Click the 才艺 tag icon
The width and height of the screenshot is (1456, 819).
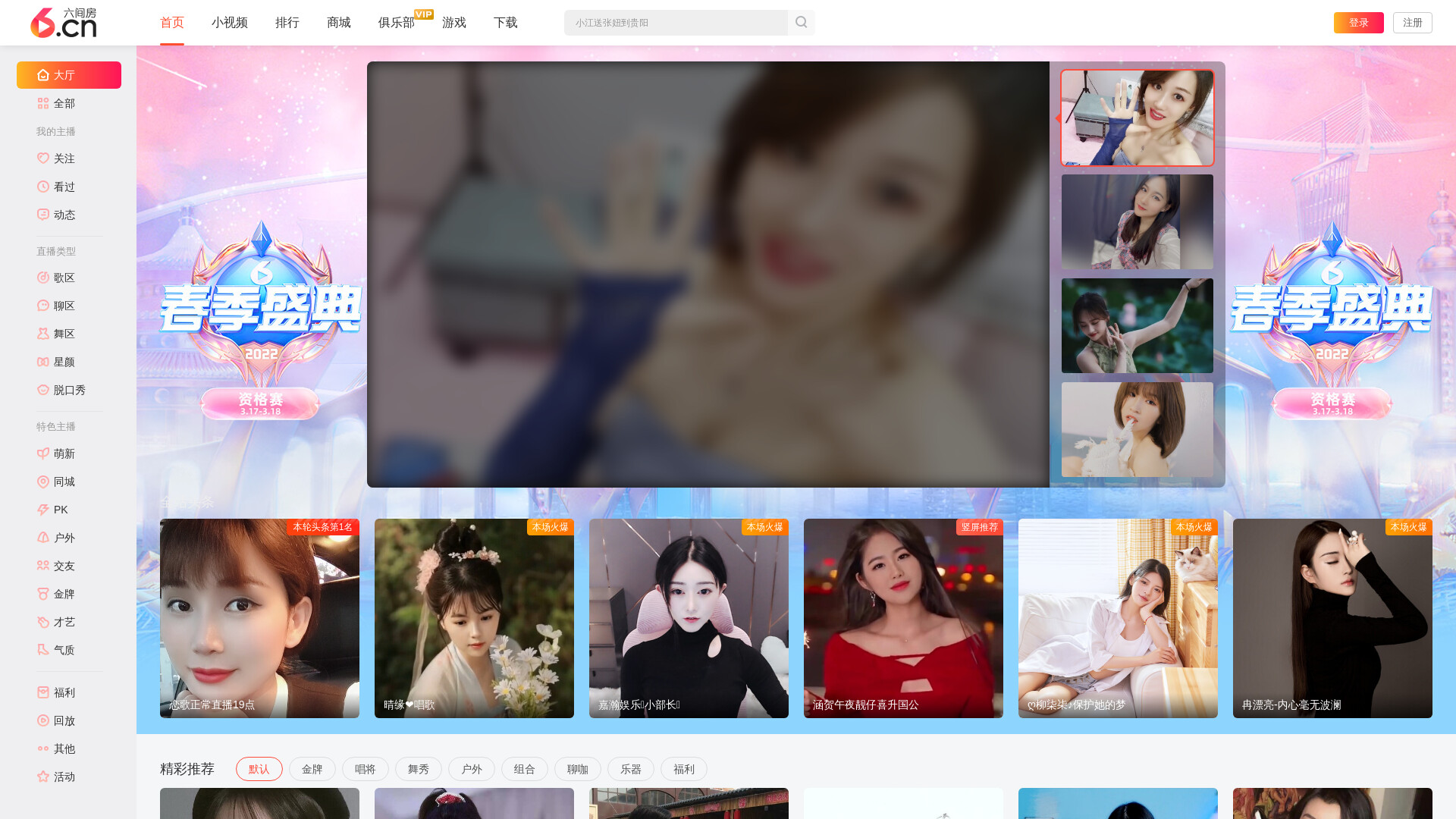point(43,622)
